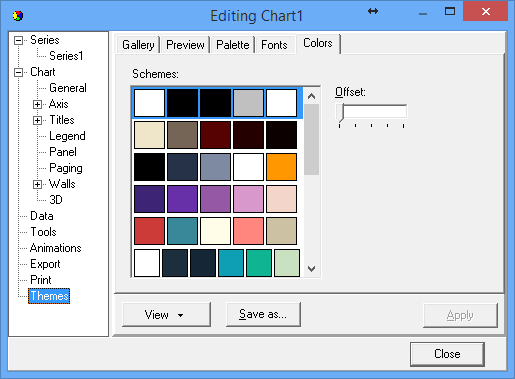Select Export in the tree
515x379 pixels.
click(x=45, y=264)
